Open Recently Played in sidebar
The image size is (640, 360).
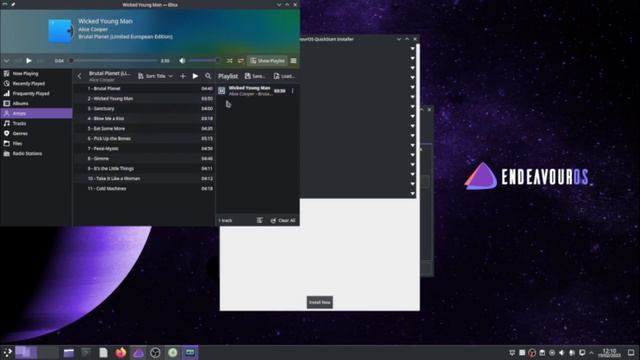(36, 84)
